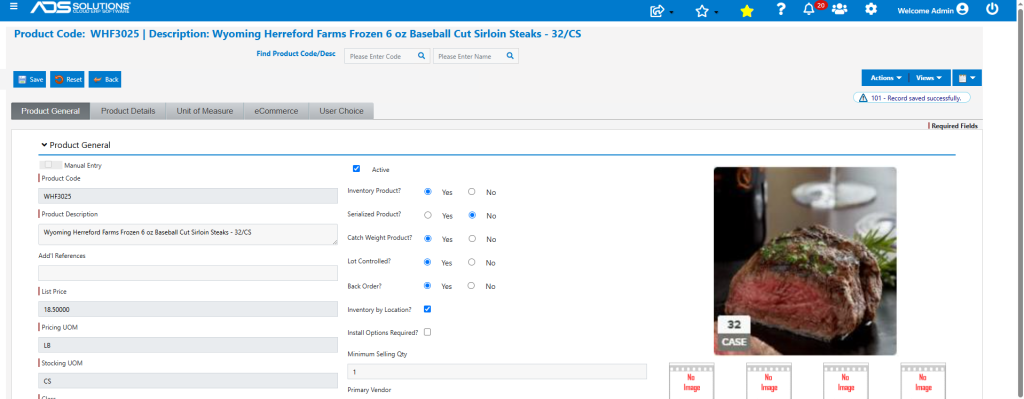The width and height of the screenshot is (1024, 399).
Task: Click the search icon for product code
Action: click(x=422, y=56)
